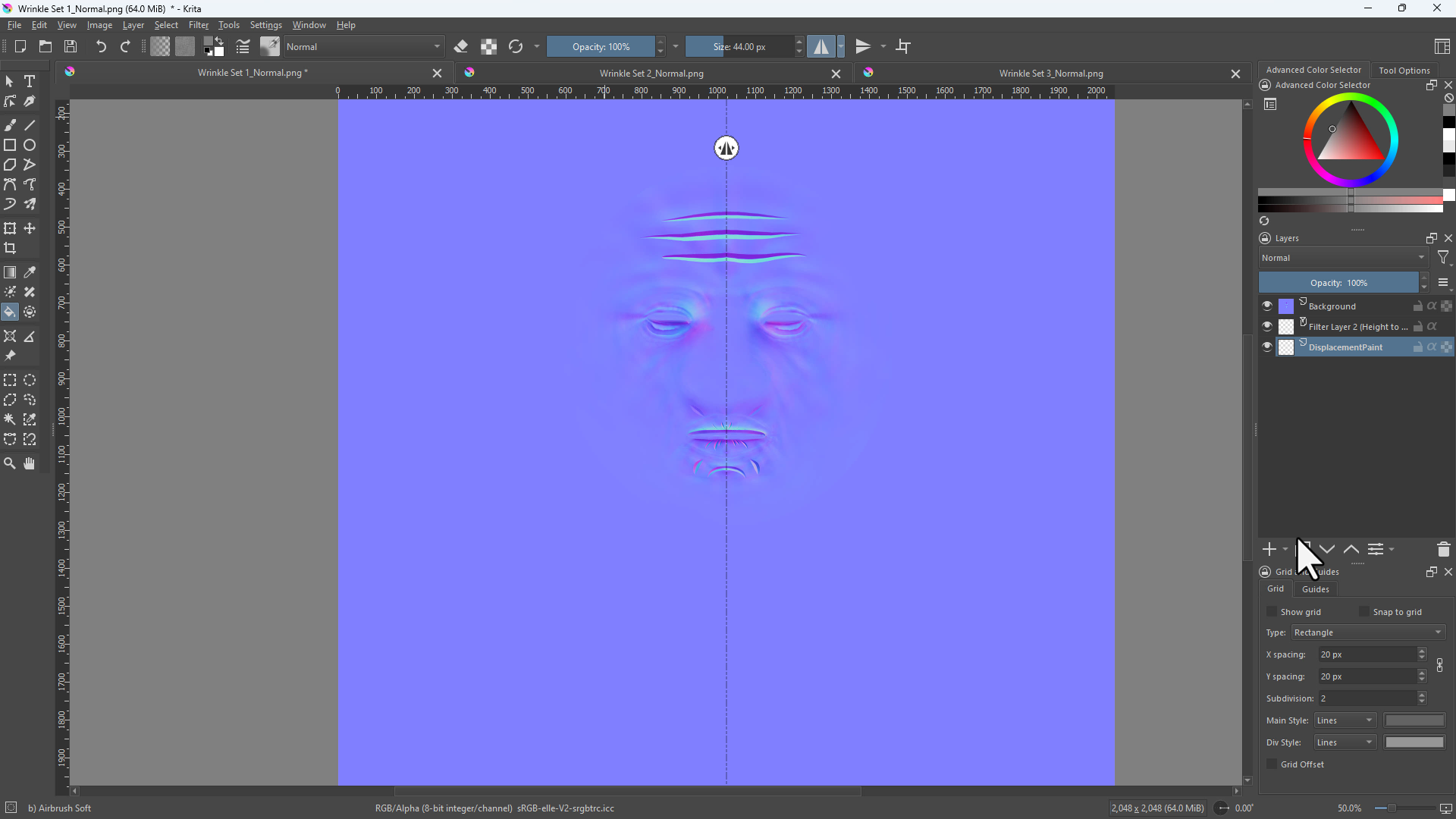Select the Text tool in toolbox
Image resolution: width=1456 pixels, height=819 pixels.
pyautogui.click(x=30, y=81)
